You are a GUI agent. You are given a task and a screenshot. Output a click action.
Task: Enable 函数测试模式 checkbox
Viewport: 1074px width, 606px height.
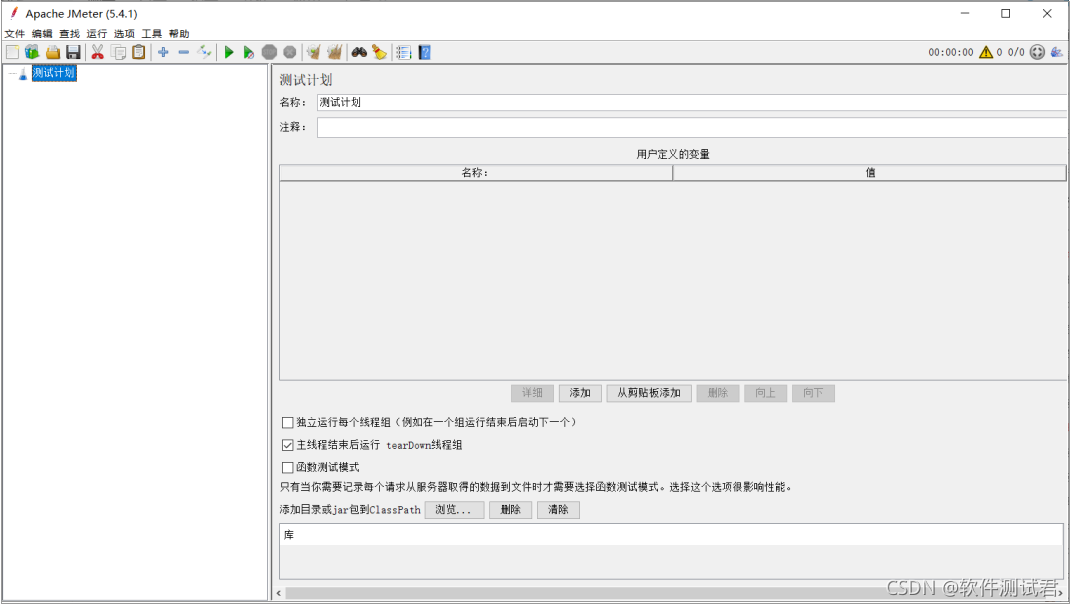click(288, 468)
